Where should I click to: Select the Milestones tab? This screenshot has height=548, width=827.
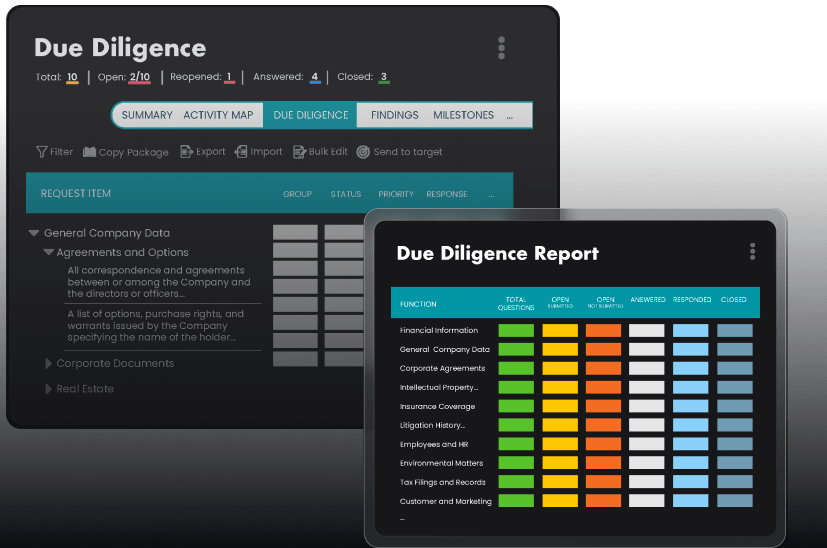[463, 115]
